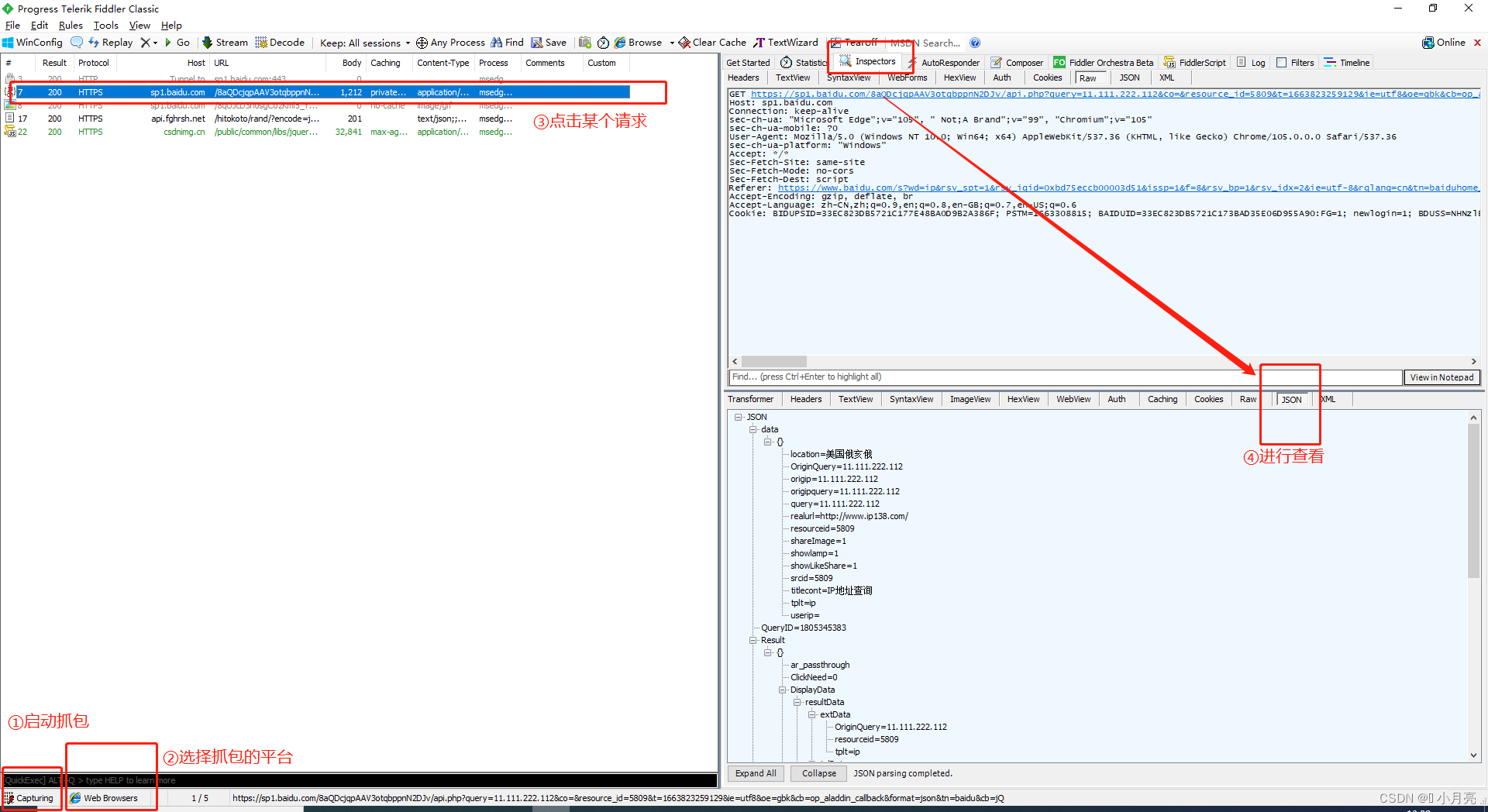
Task: Open the TextWizard tool
Action: click(786, 43)
